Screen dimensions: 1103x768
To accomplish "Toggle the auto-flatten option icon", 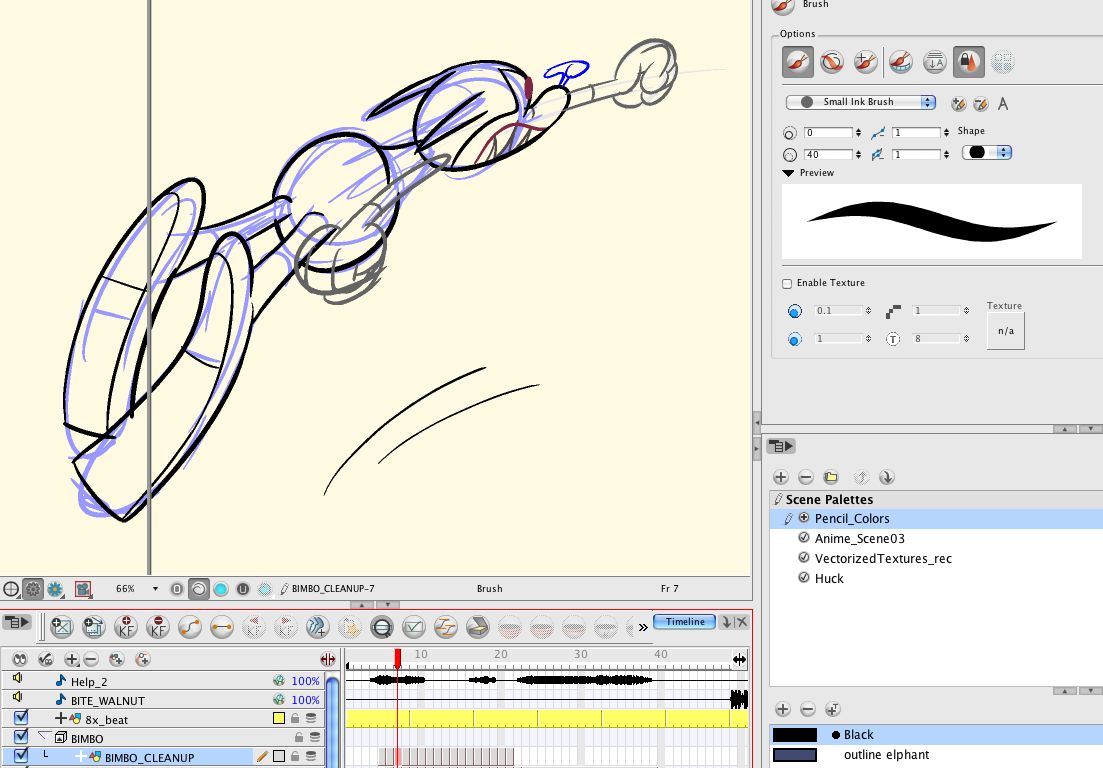I will tap(935, 62).
